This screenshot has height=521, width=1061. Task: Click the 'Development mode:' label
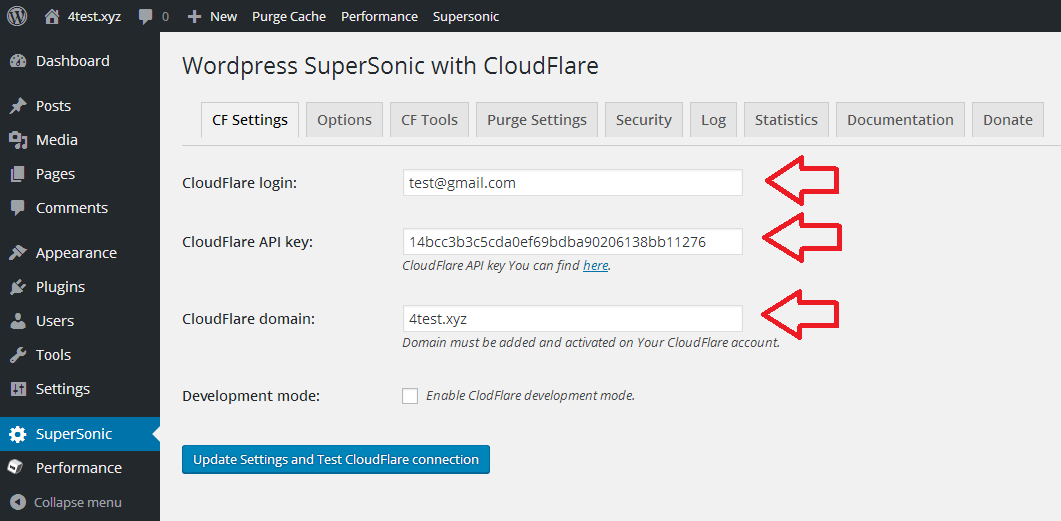coord(251,396)
